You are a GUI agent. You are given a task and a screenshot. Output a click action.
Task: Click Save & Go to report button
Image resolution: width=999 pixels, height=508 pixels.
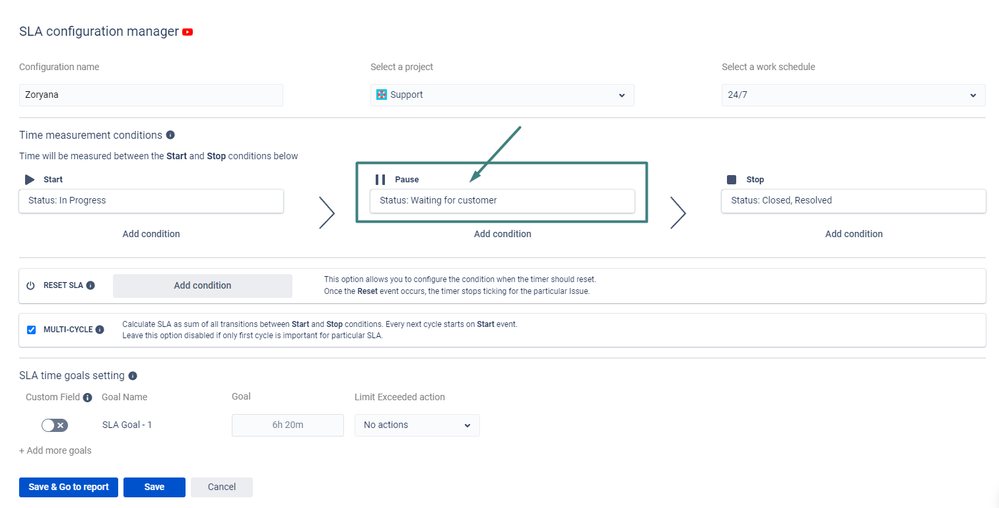pos(69,487)
